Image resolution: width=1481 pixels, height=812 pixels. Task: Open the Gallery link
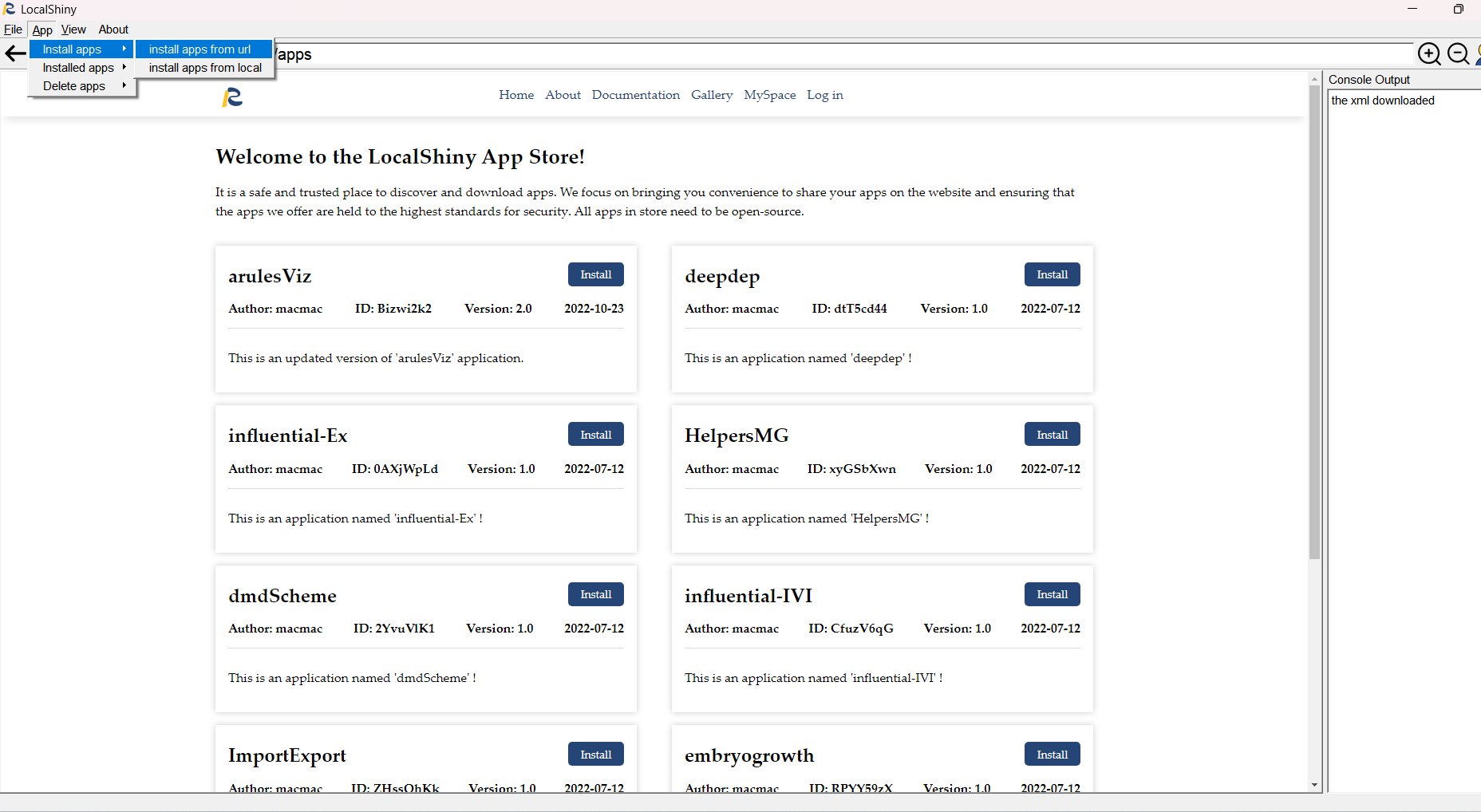coord(712,95)
